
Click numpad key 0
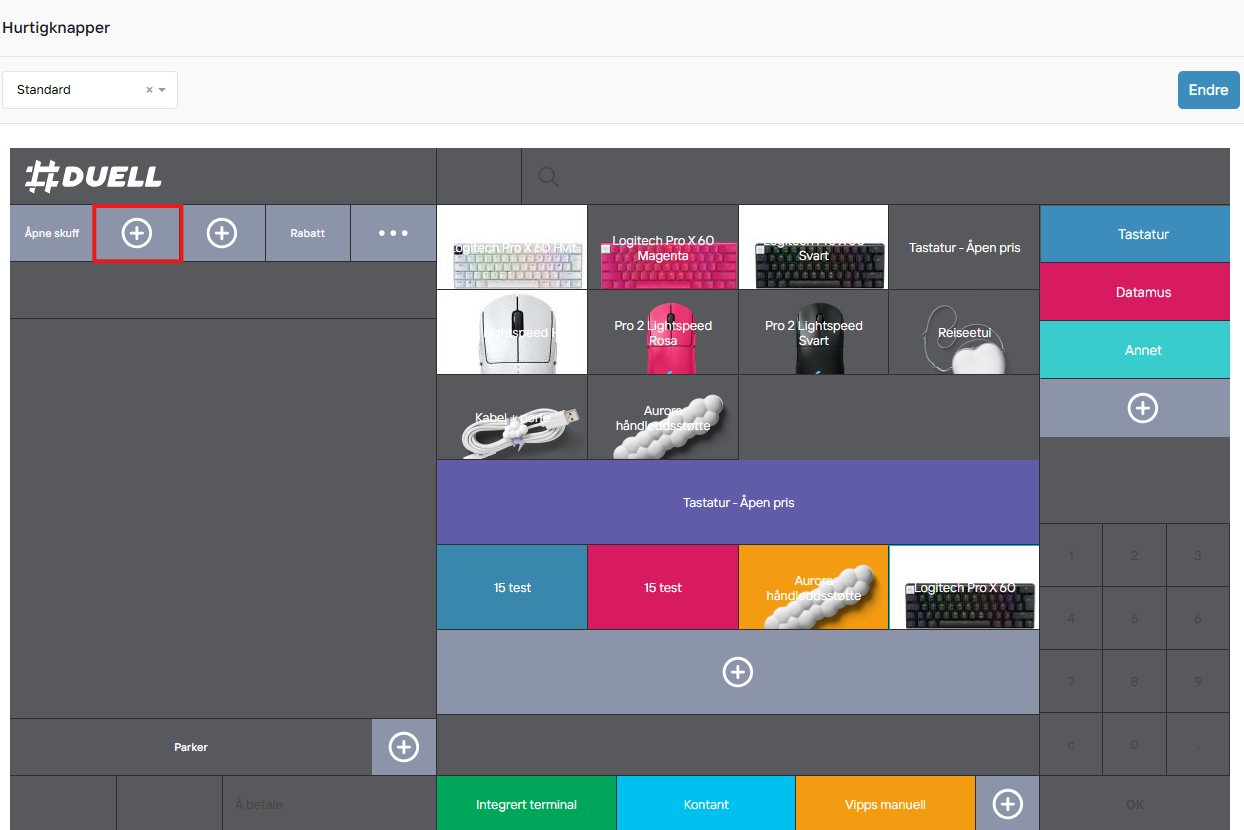(1134, 744)
